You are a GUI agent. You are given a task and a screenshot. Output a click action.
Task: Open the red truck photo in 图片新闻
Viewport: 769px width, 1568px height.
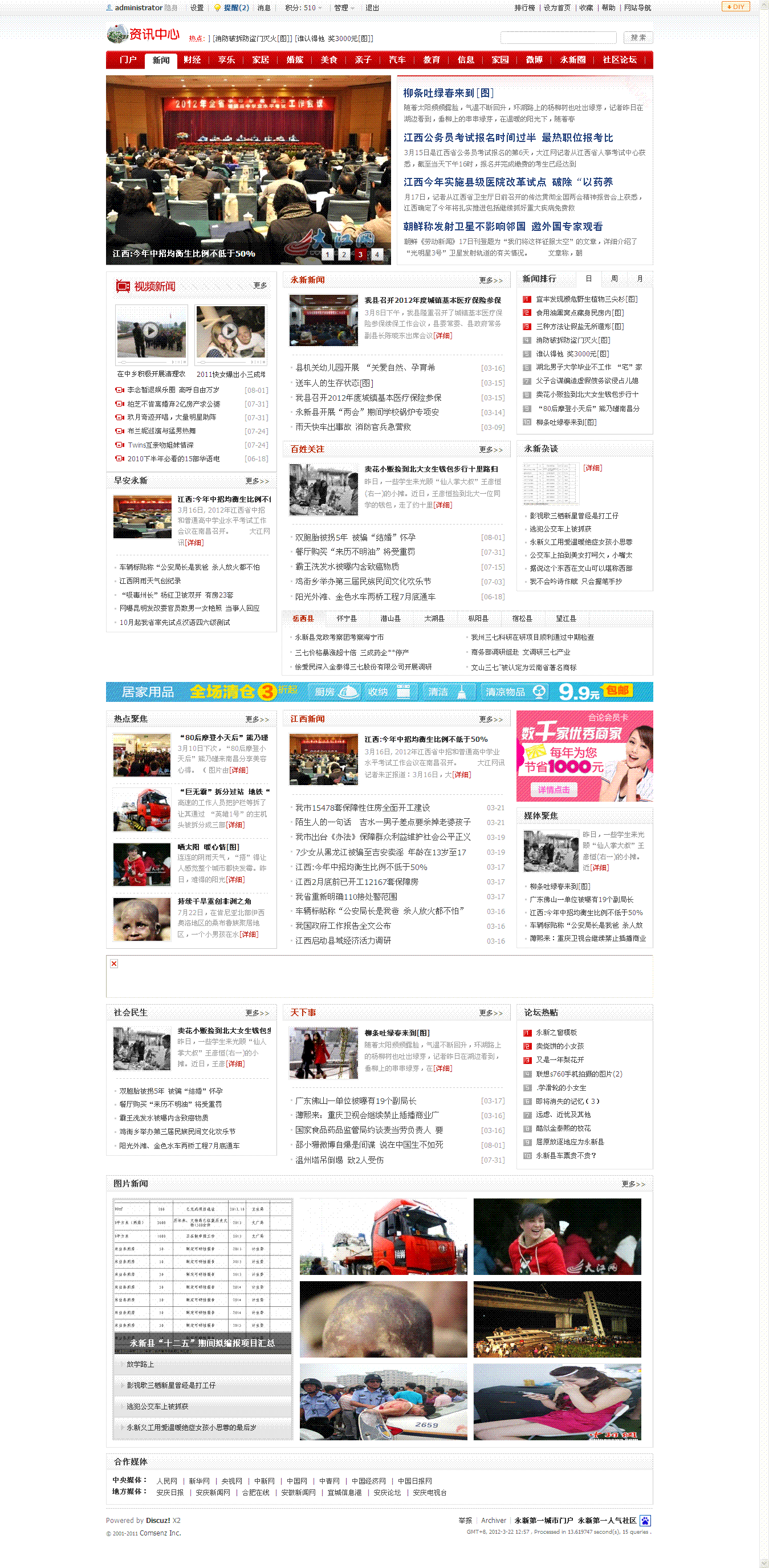pos(383,1237)
